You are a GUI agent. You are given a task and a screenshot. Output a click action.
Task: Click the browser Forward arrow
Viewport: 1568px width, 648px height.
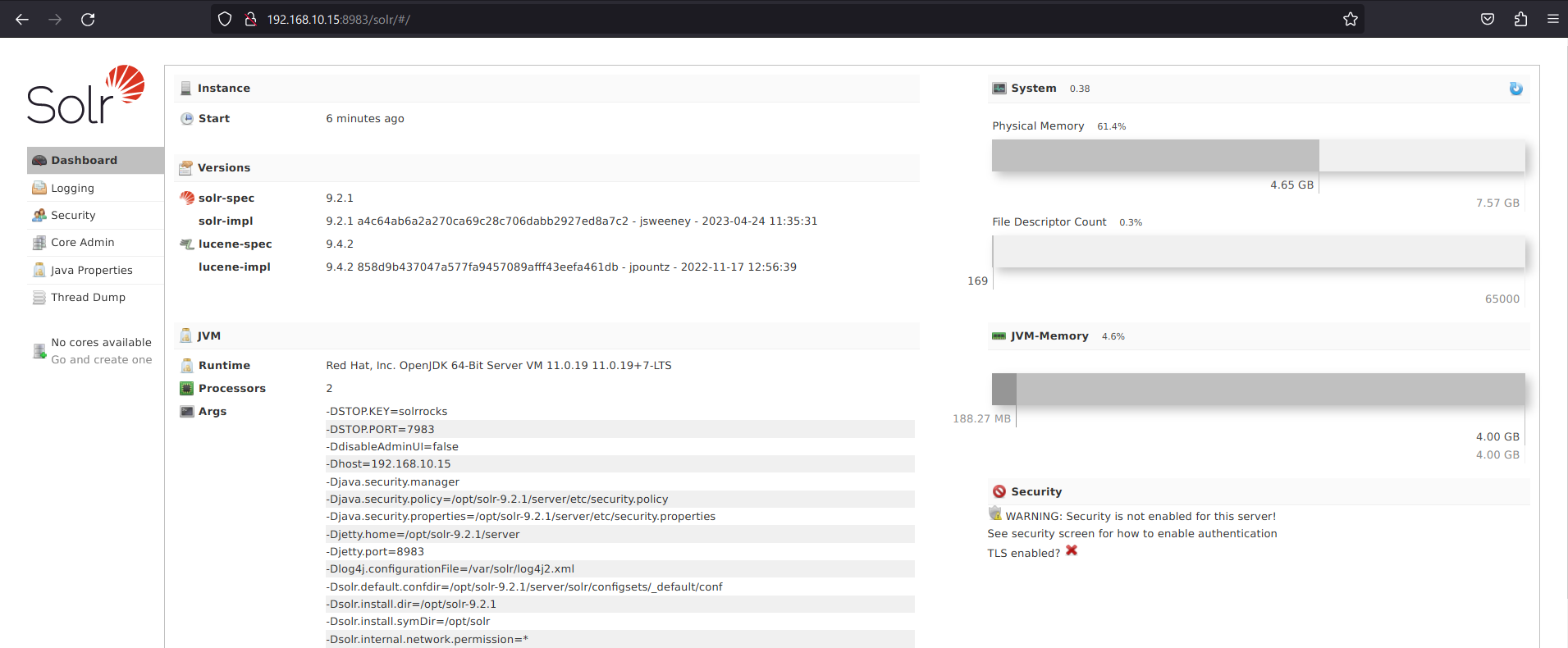[x=55, y=19]
